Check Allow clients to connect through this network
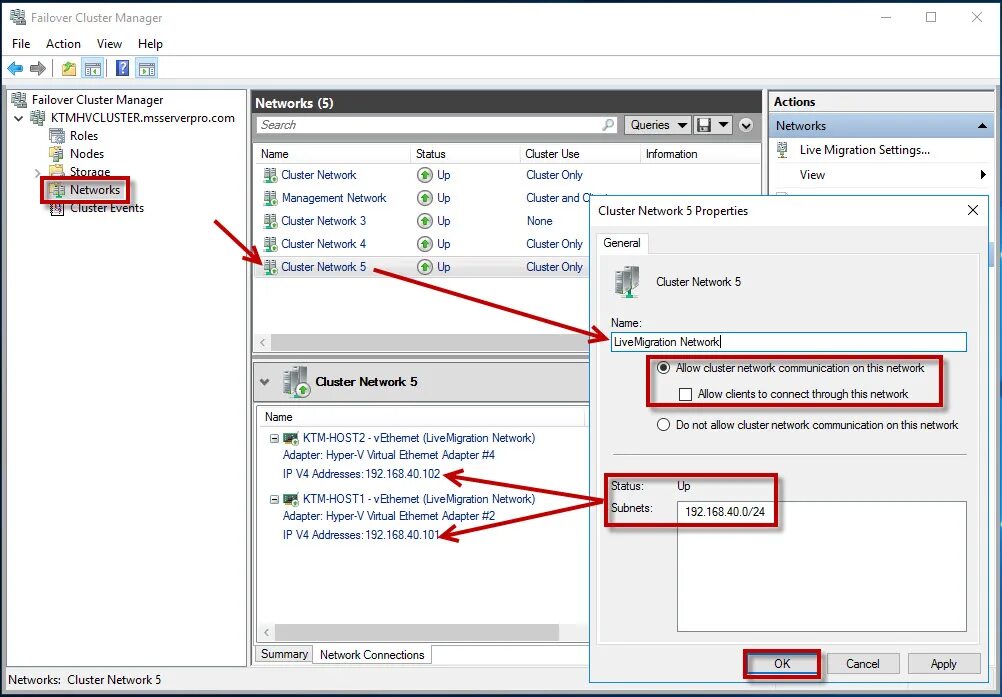 685,394
